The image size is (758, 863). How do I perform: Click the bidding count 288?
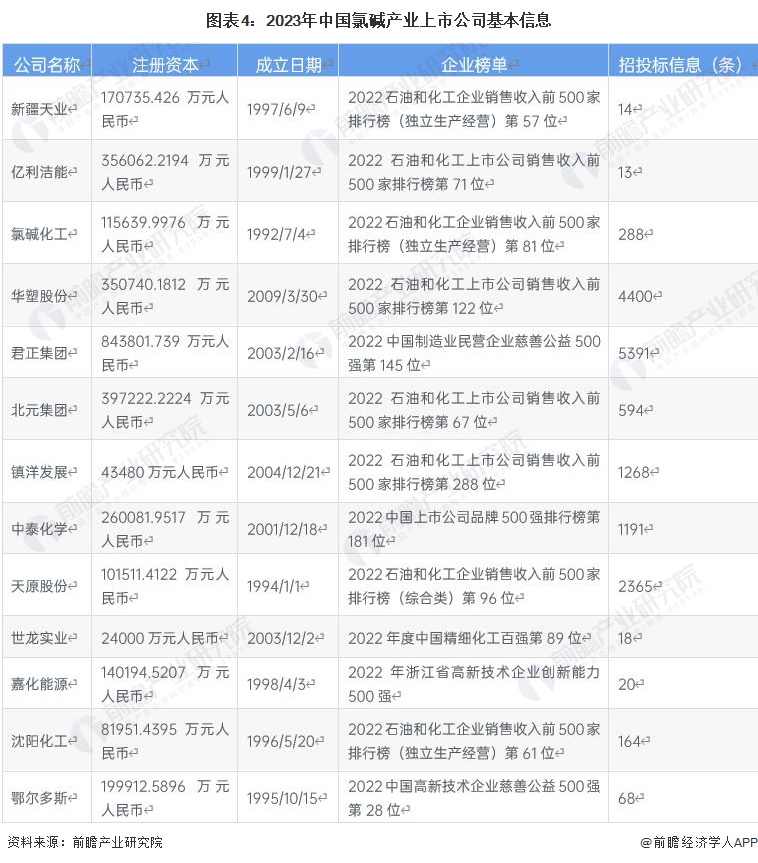pyautogui.click(x=631, y=234)
